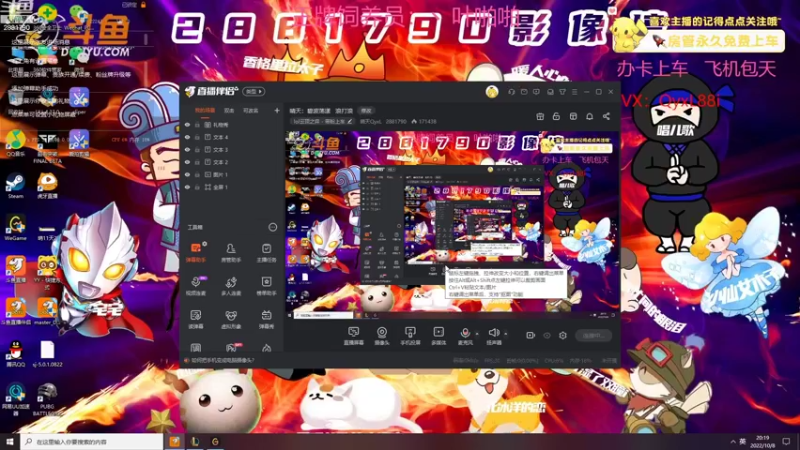Click the share icon above the preview
This screenshot has width=800, height=450.
tap(606, 116)
